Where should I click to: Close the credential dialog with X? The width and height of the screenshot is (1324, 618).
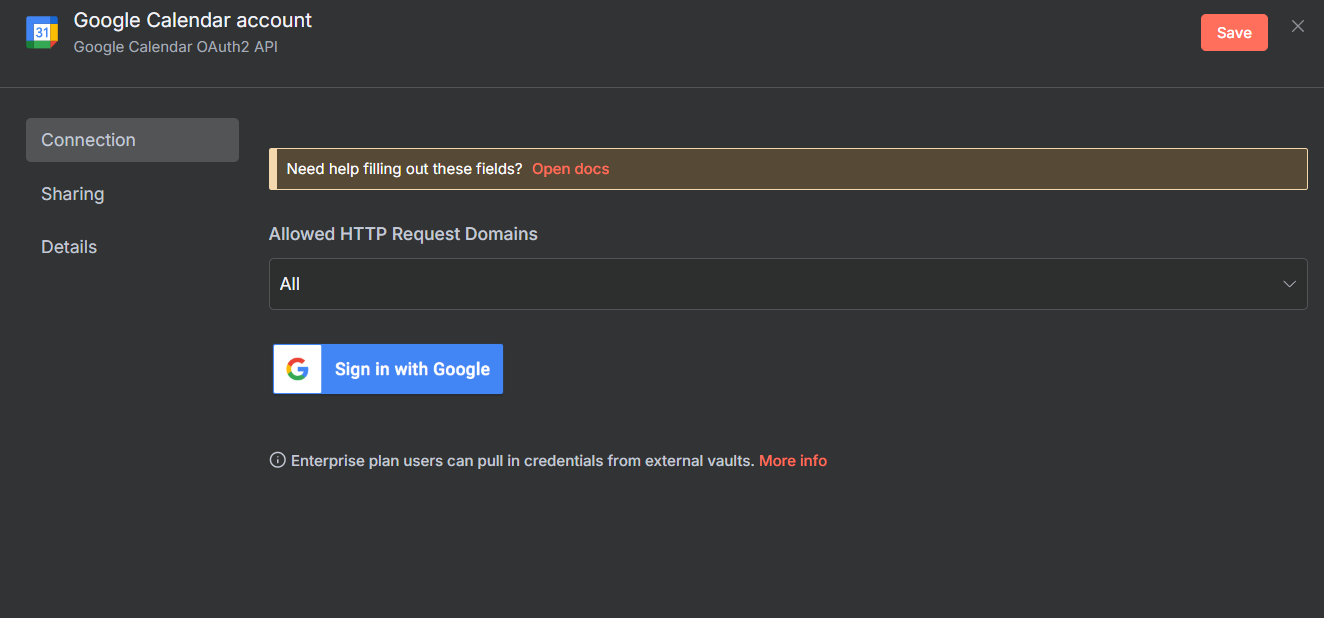[x=1297, y=27]
